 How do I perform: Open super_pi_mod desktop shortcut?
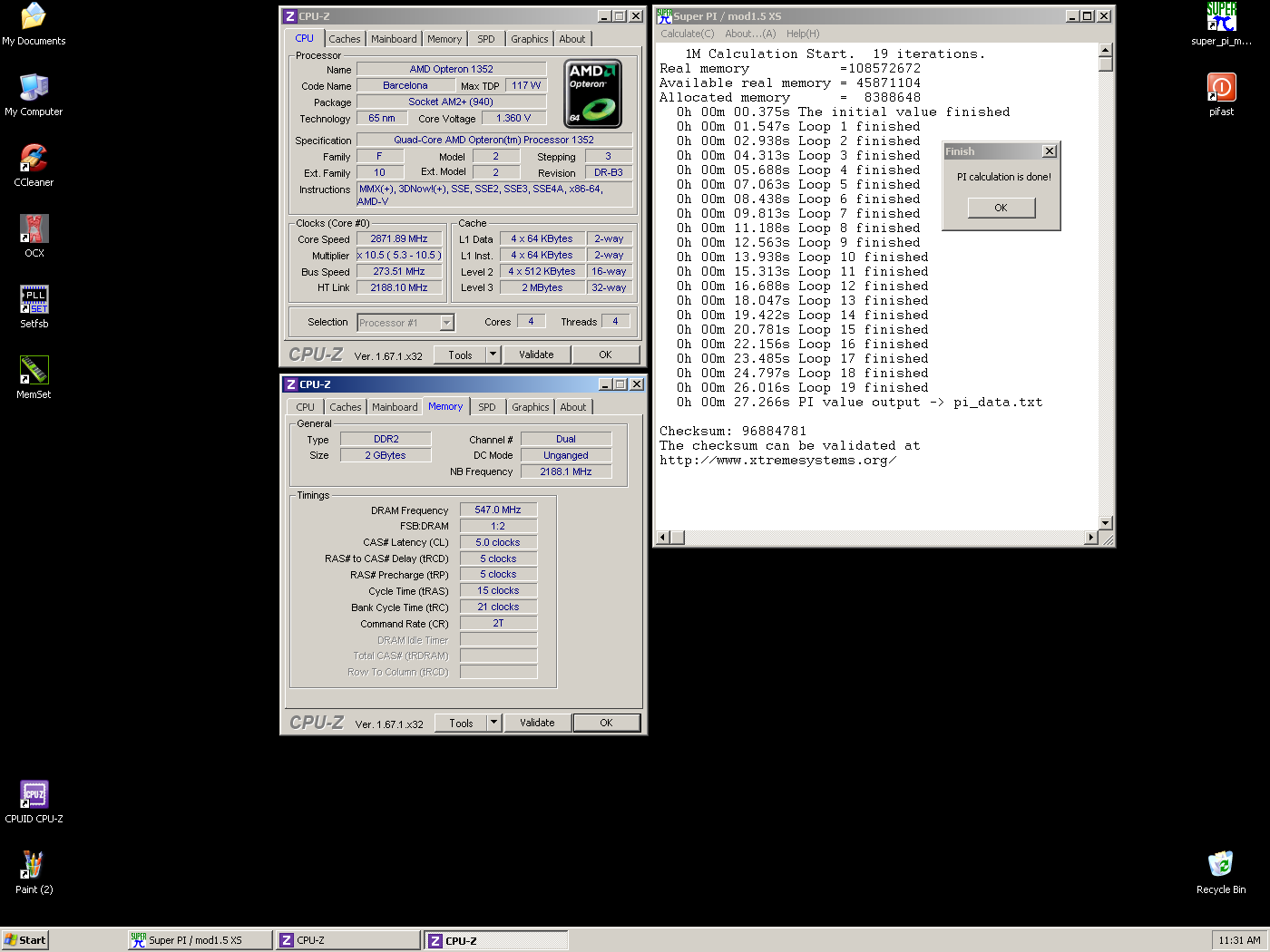click(x=1221, y=24)
